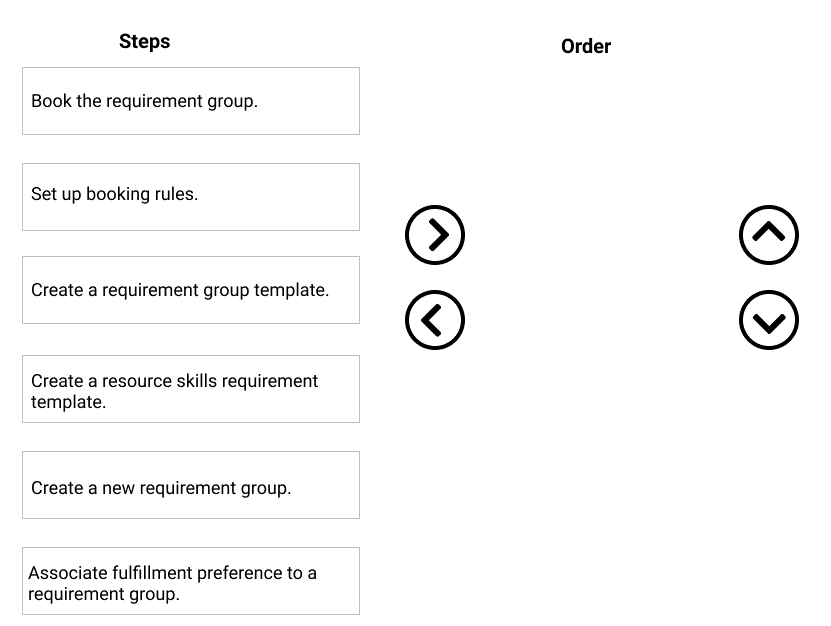Click the left arrow to remove step
Viewport: 831px width, 626px height.
click(435, 320)
